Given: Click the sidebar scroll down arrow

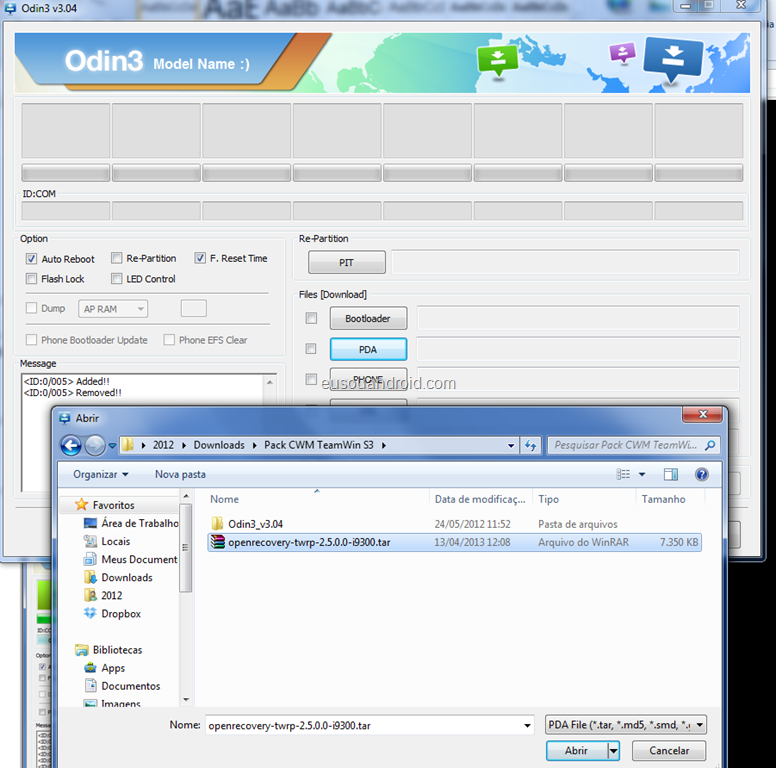Looking at the screenshot, I should [x=186, y=700].
